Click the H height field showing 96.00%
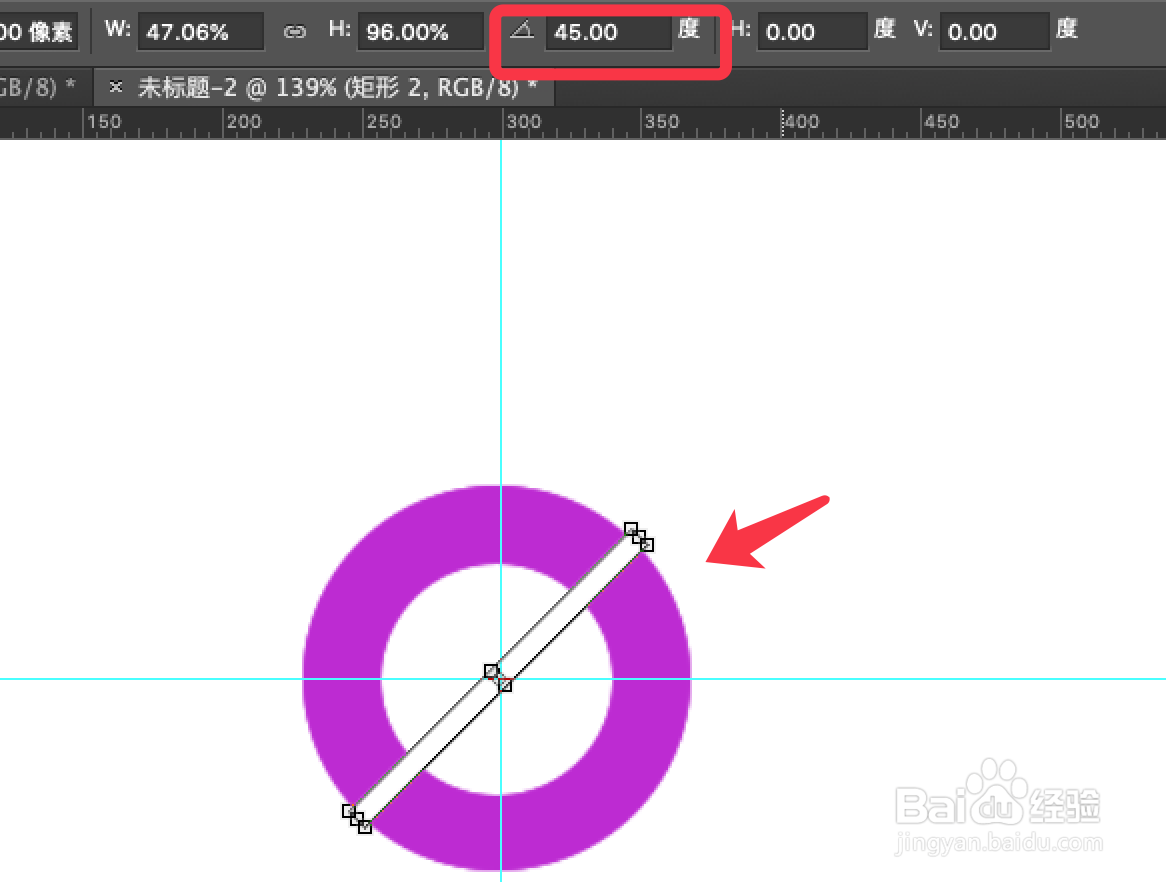This screenshot has width=1166, height=882. click(420, 32)
